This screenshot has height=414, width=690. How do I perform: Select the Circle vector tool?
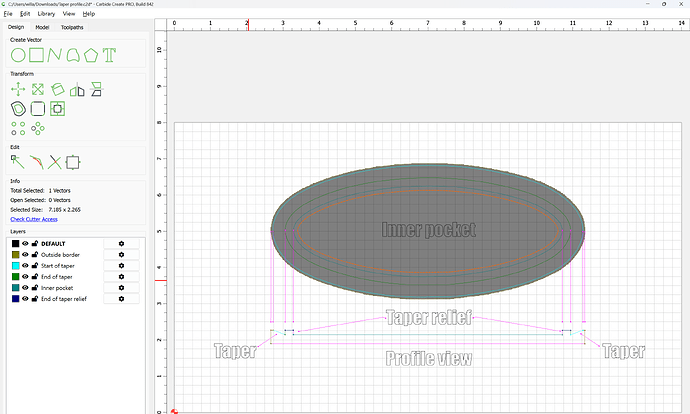18,53
